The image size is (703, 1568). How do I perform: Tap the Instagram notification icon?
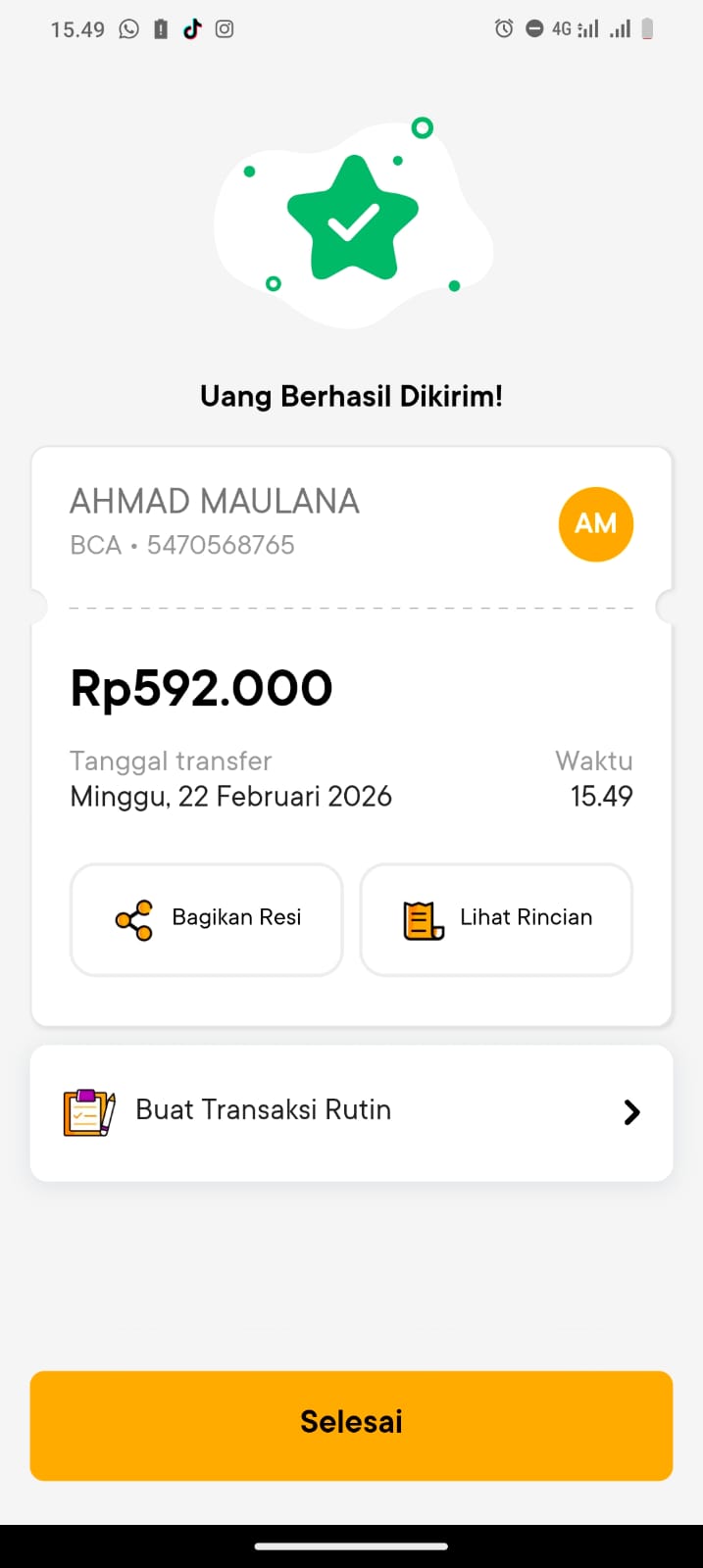tap(225, 29)
